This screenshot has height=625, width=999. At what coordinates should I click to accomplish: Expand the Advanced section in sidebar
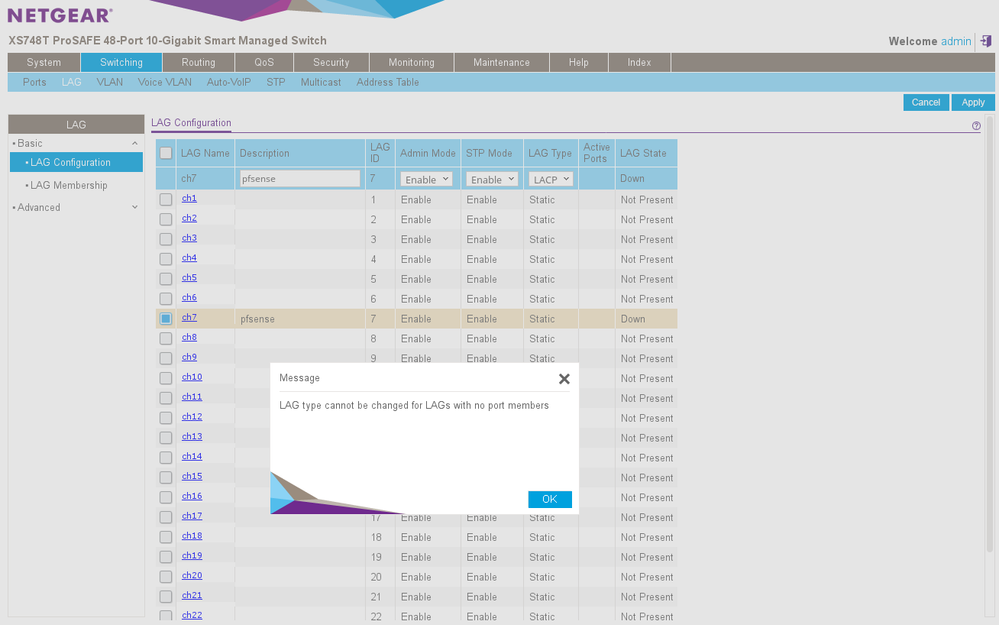pos(134,207)
